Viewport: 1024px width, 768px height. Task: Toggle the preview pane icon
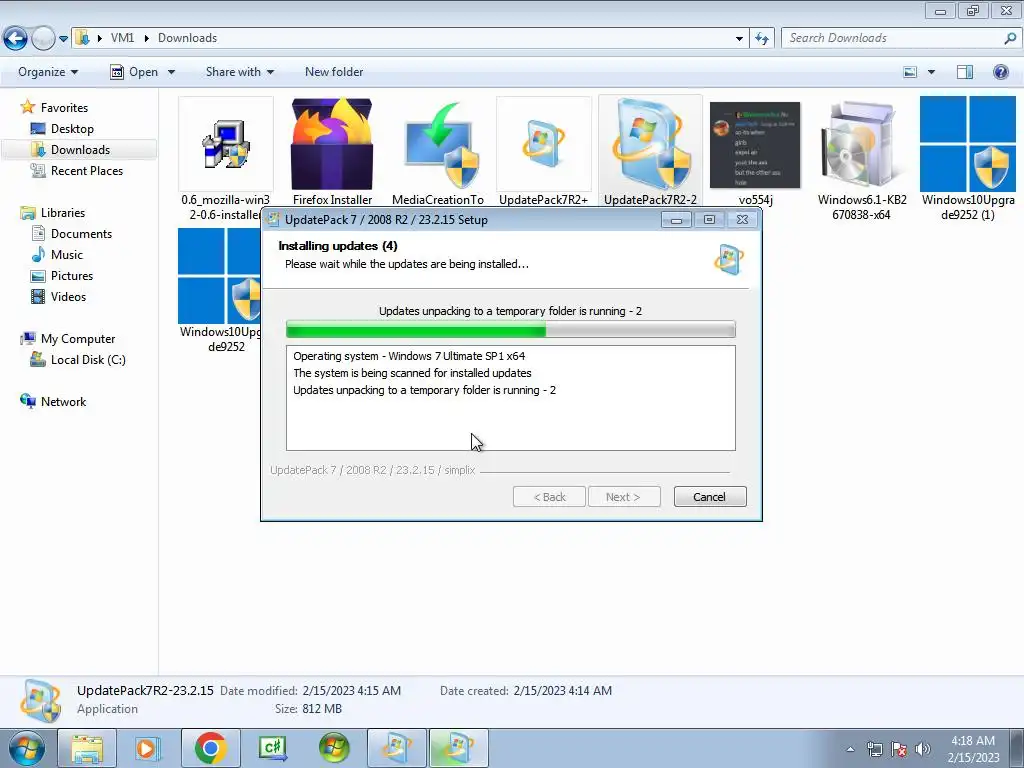[x=965, y=72]
